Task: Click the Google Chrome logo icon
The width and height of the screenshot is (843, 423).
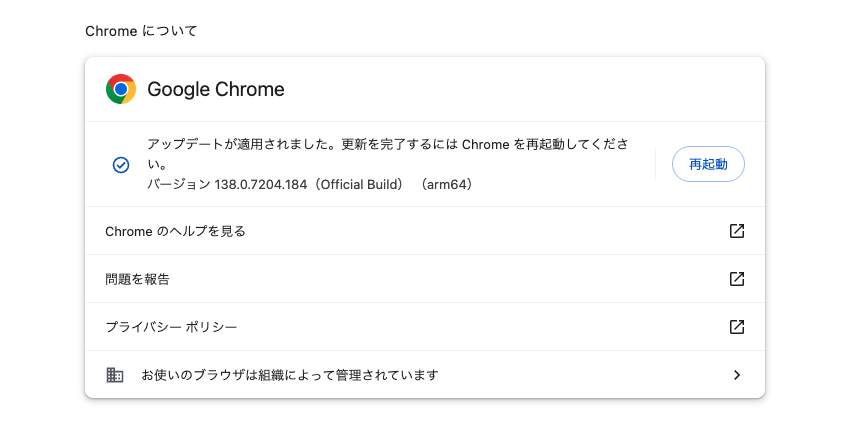Action: pyautogui.click(x=121, y=89)
